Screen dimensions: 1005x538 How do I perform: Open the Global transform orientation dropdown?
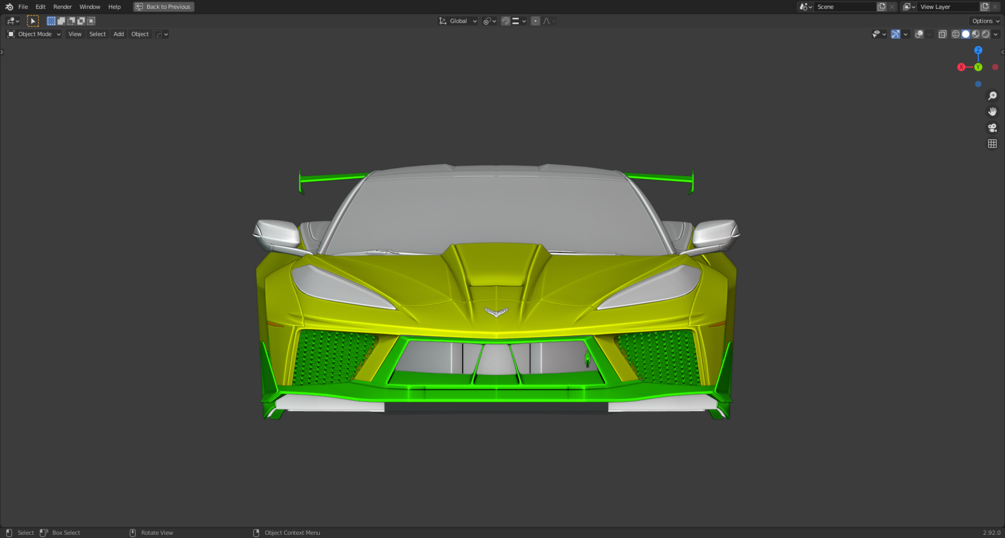pos(458,21)
